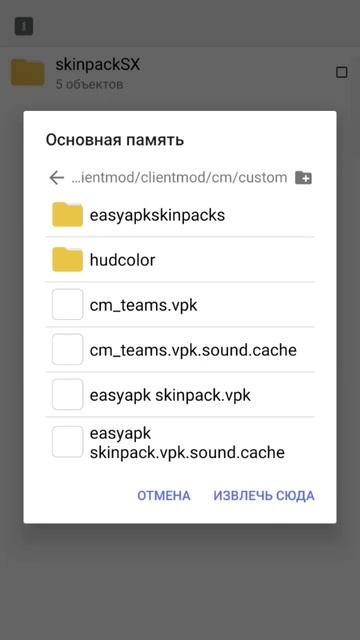This screenshot has width=360, height=640.
Task: Click the skinpackSX folder icon in background
Action: [27, 73]
